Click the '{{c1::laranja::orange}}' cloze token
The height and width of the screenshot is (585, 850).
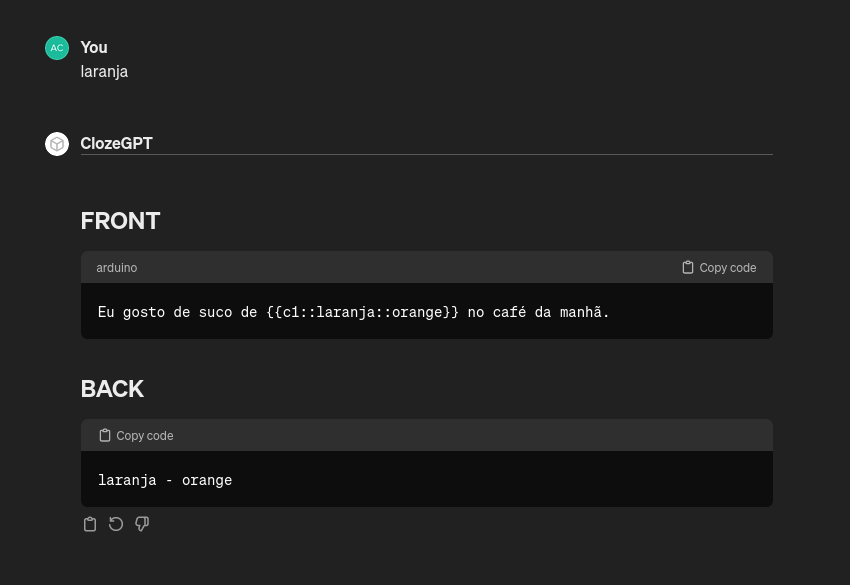click(x=362, y=312)
